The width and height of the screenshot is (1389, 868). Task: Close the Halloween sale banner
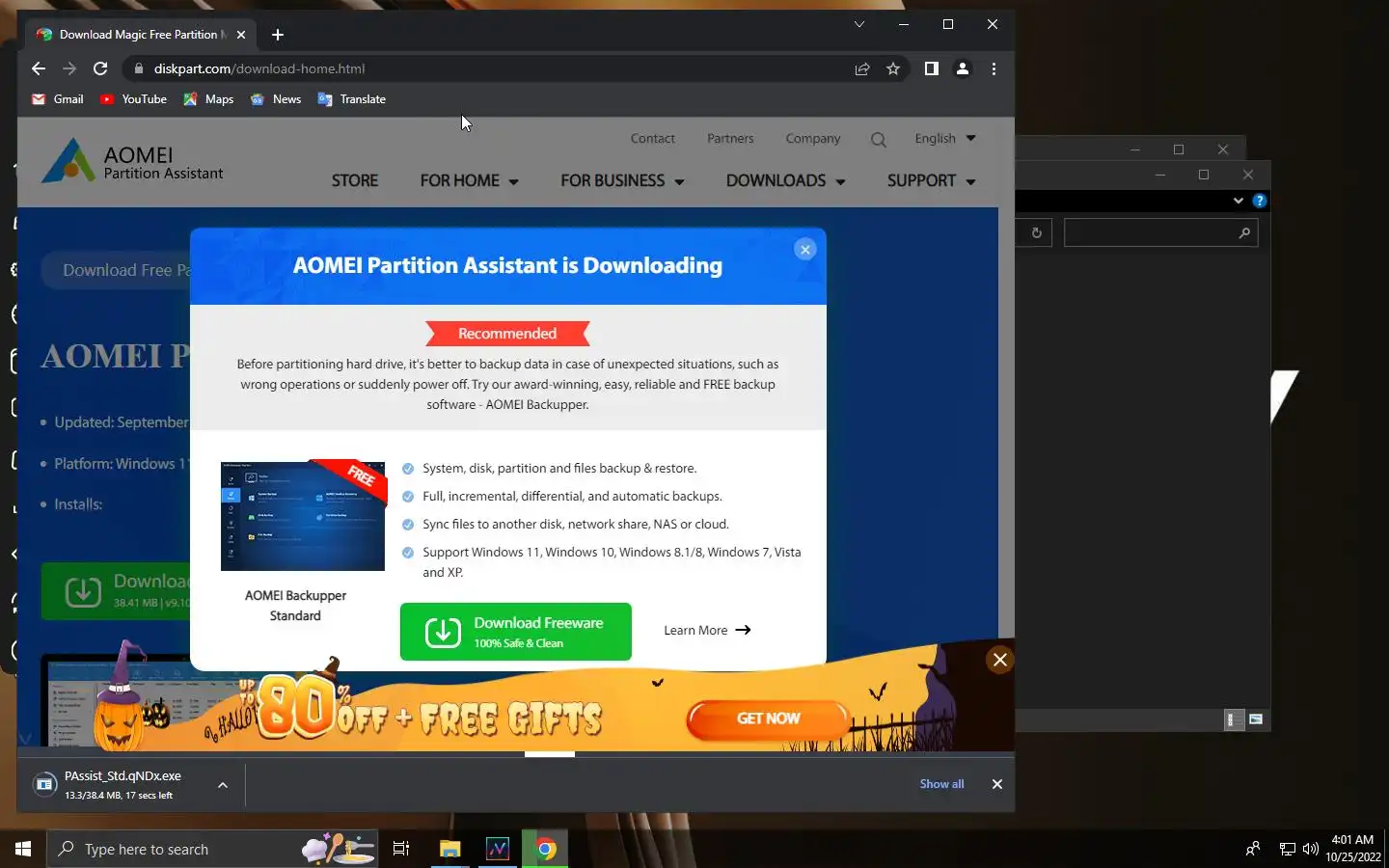1000,660
